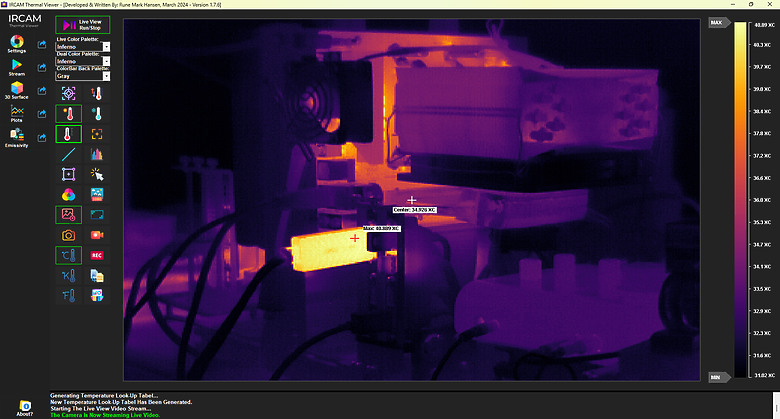Select the line measurement tool
The width and height of the screenshot is (780, 419).
[x=69, y=154]
